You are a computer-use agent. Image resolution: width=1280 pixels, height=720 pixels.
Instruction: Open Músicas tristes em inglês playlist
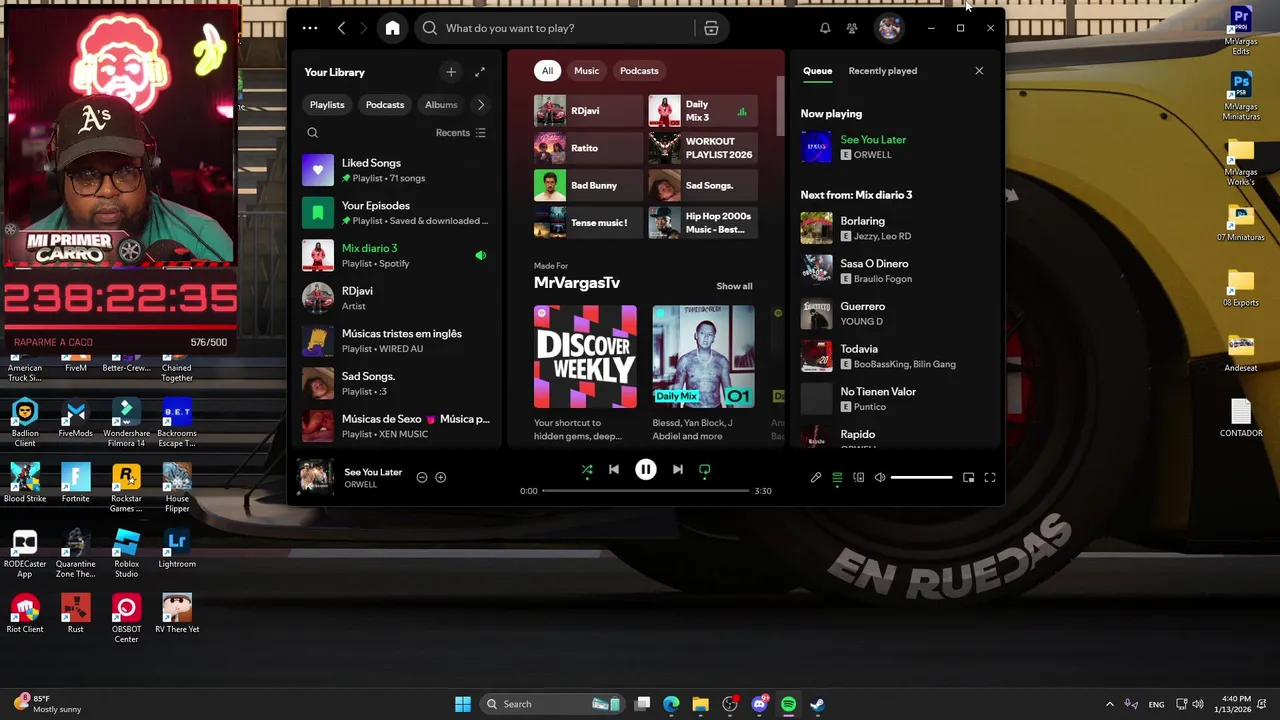(398, 341)
